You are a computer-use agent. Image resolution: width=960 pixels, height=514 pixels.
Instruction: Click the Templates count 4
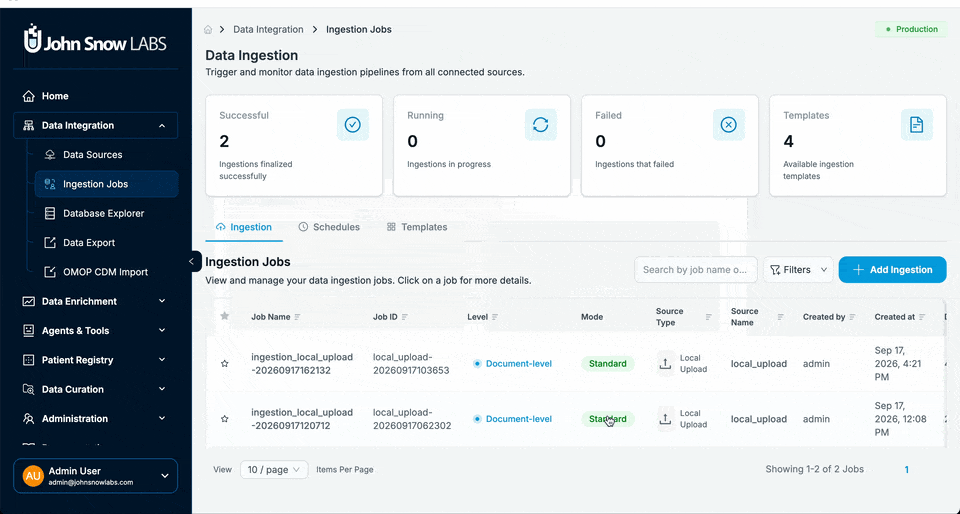[x=789, y=141]
